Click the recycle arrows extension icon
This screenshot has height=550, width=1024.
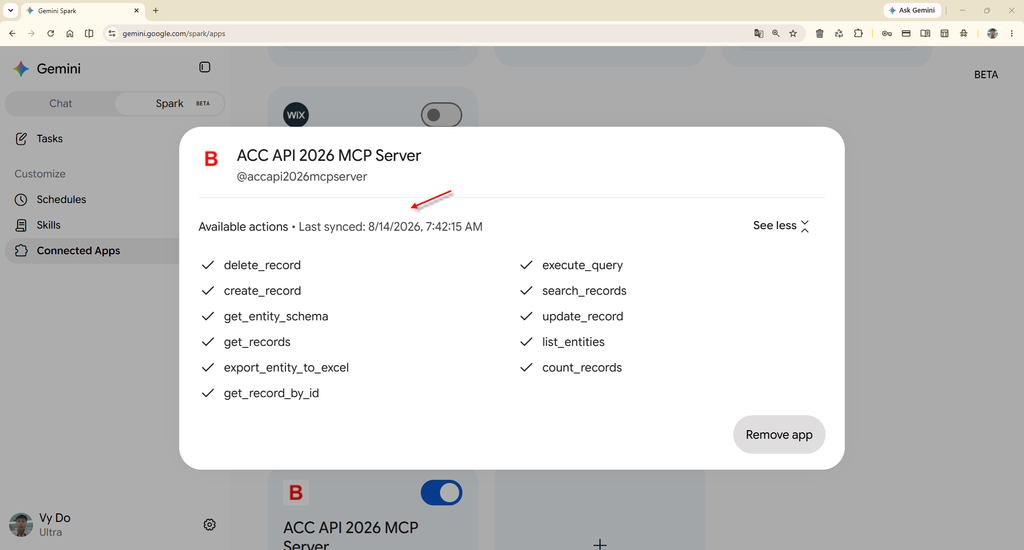point(839,33)
